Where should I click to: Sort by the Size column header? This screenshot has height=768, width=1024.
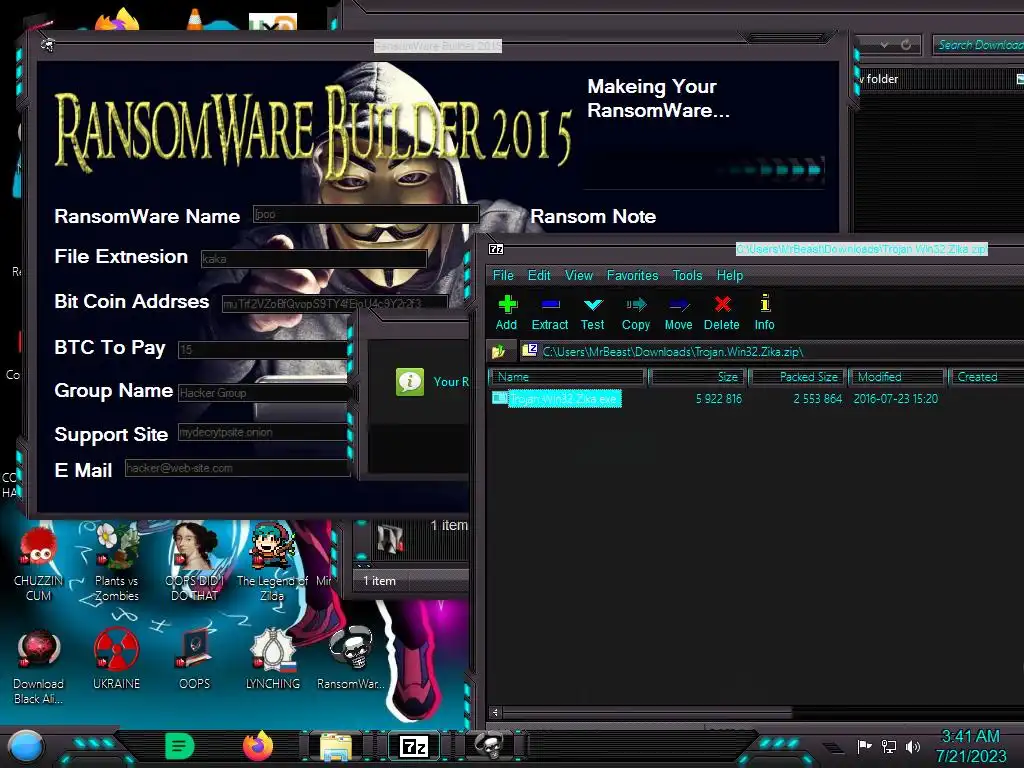coord(696,377)
